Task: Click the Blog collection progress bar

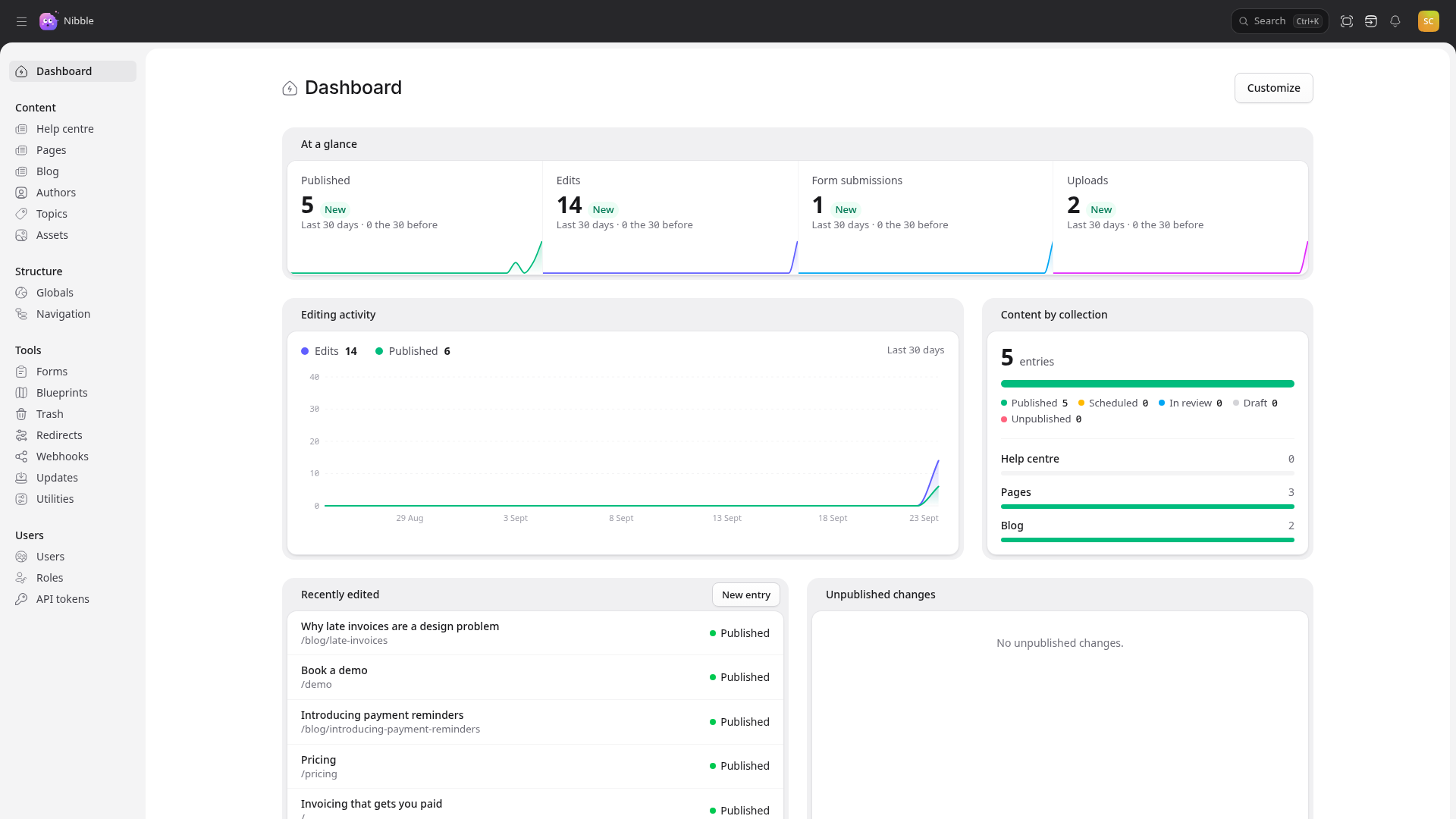Action: pyautogui.click(x=1147, y=540)
